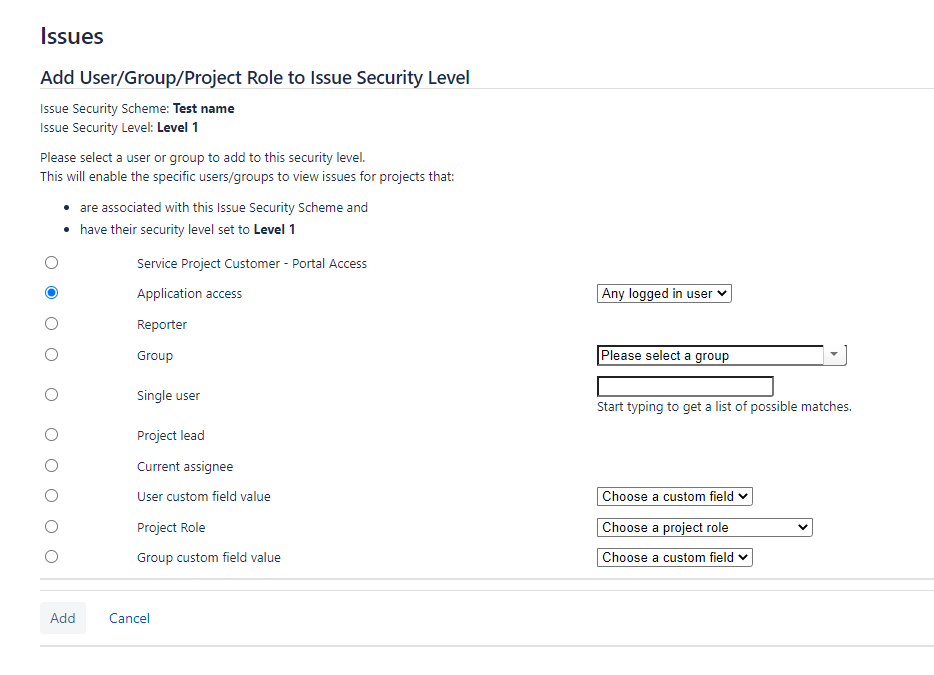Choose the Reporter radio button
934x675 pixels.
pos(52,324)
